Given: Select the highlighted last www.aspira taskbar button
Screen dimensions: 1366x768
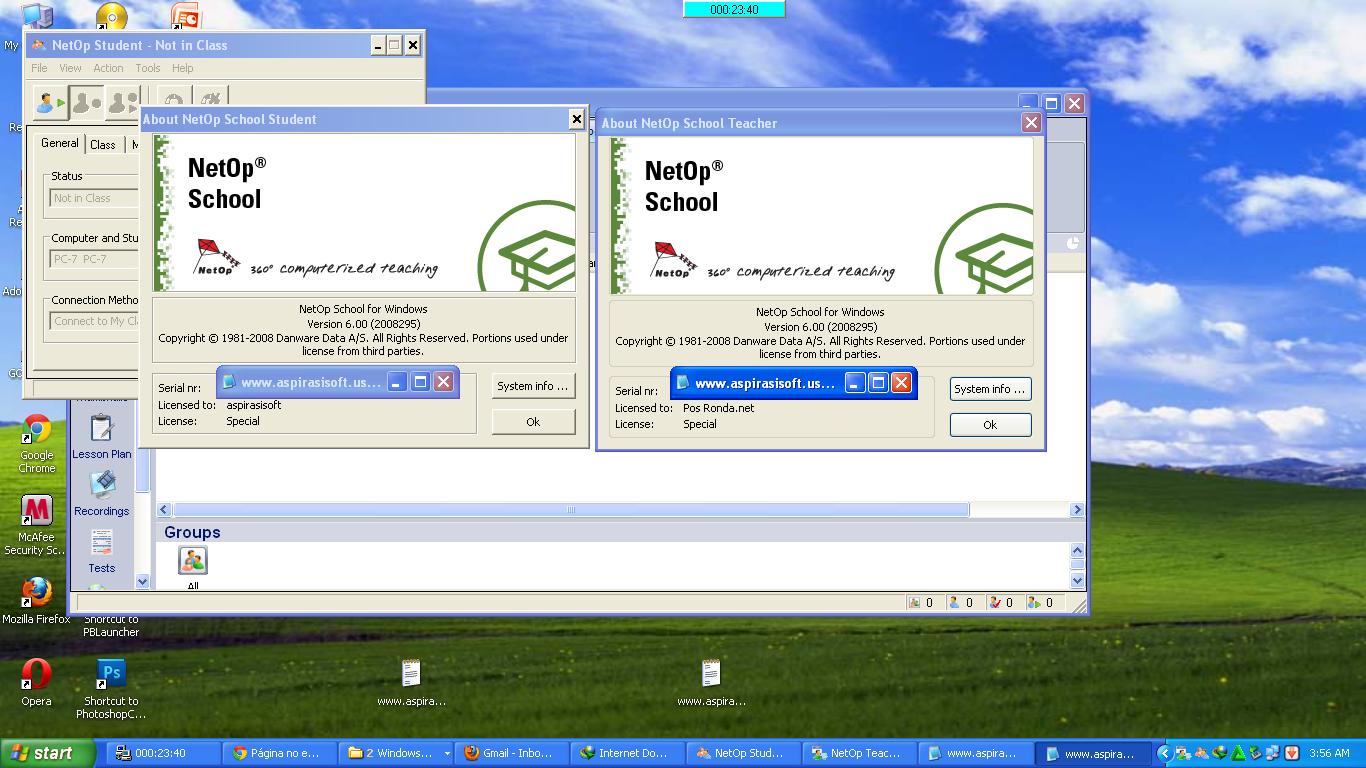Looking at the screenshot, I should [1092, 754].
